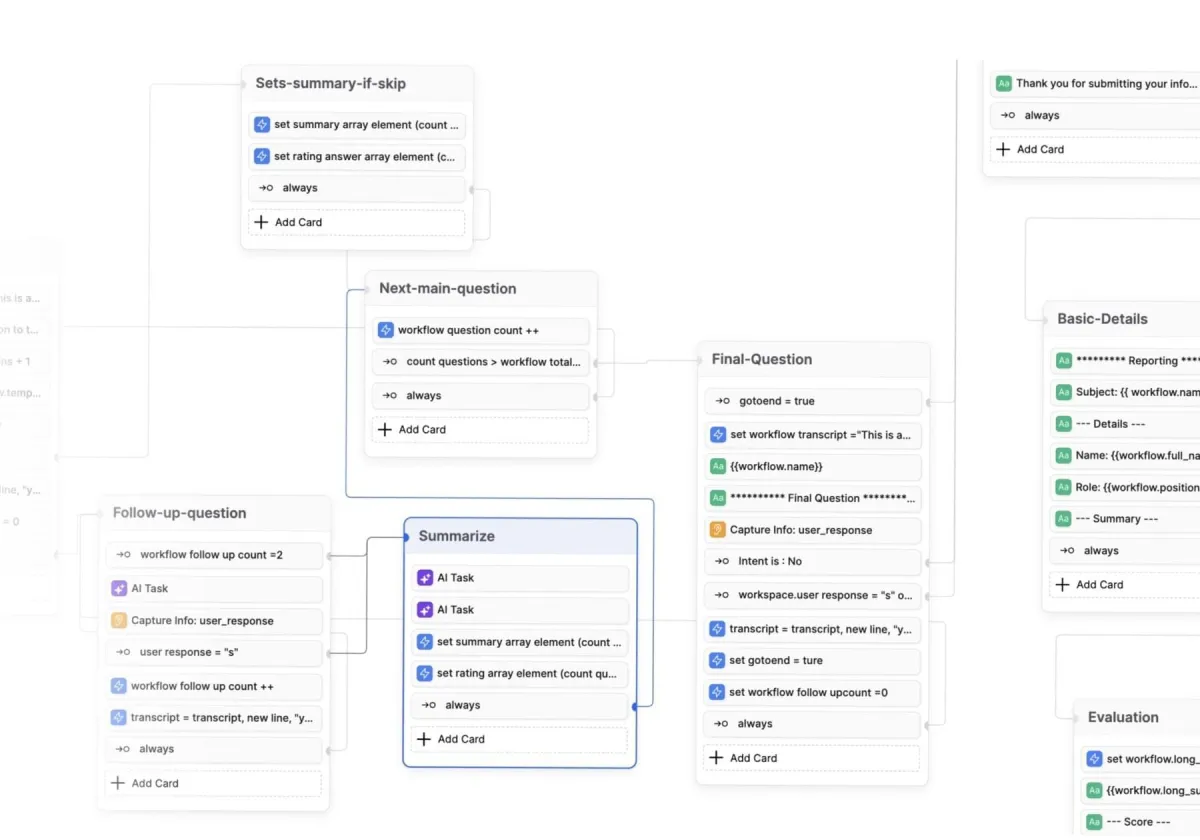
Task: Click the transition icon beside gotoend = true
Action: (722, 401)
